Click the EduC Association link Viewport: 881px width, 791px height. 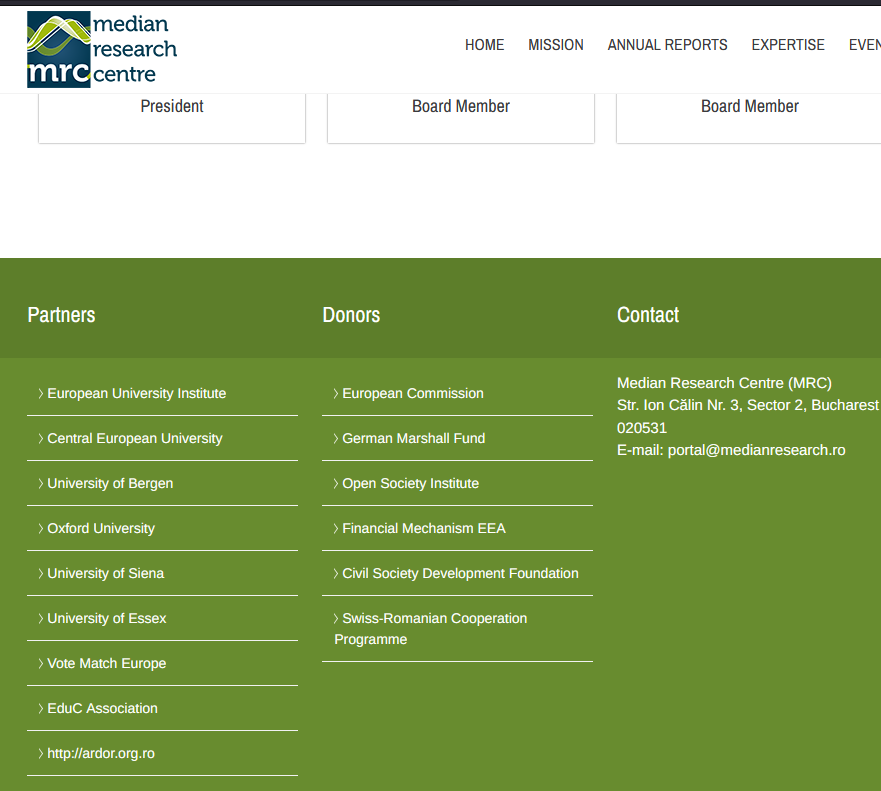point(102,708)
